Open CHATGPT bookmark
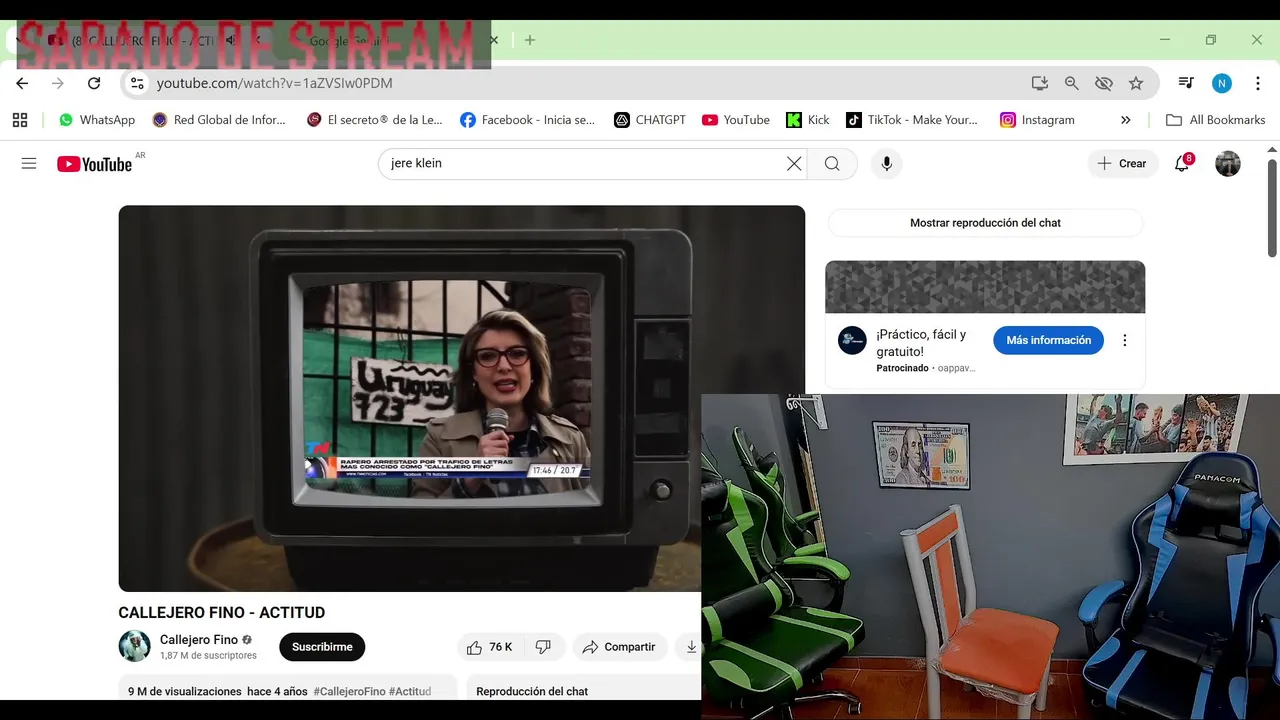Image resolution: width=1280 pixels, height=720 pixels. tap(650, 120)
